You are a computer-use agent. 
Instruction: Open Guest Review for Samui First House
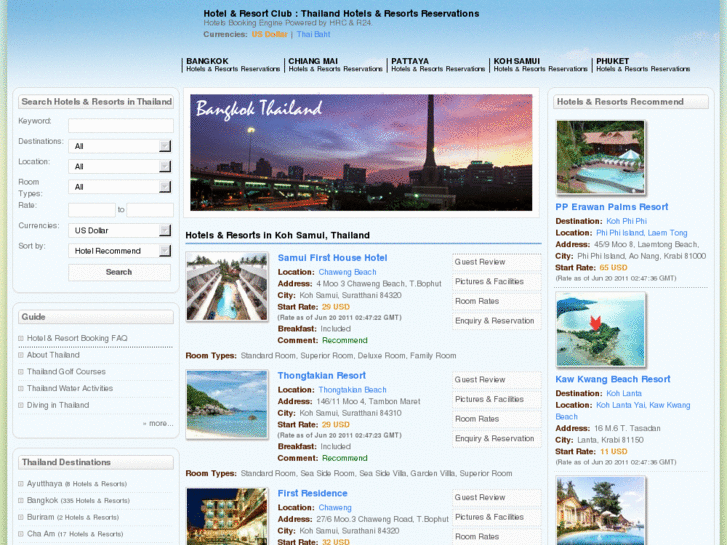[497, 262]
